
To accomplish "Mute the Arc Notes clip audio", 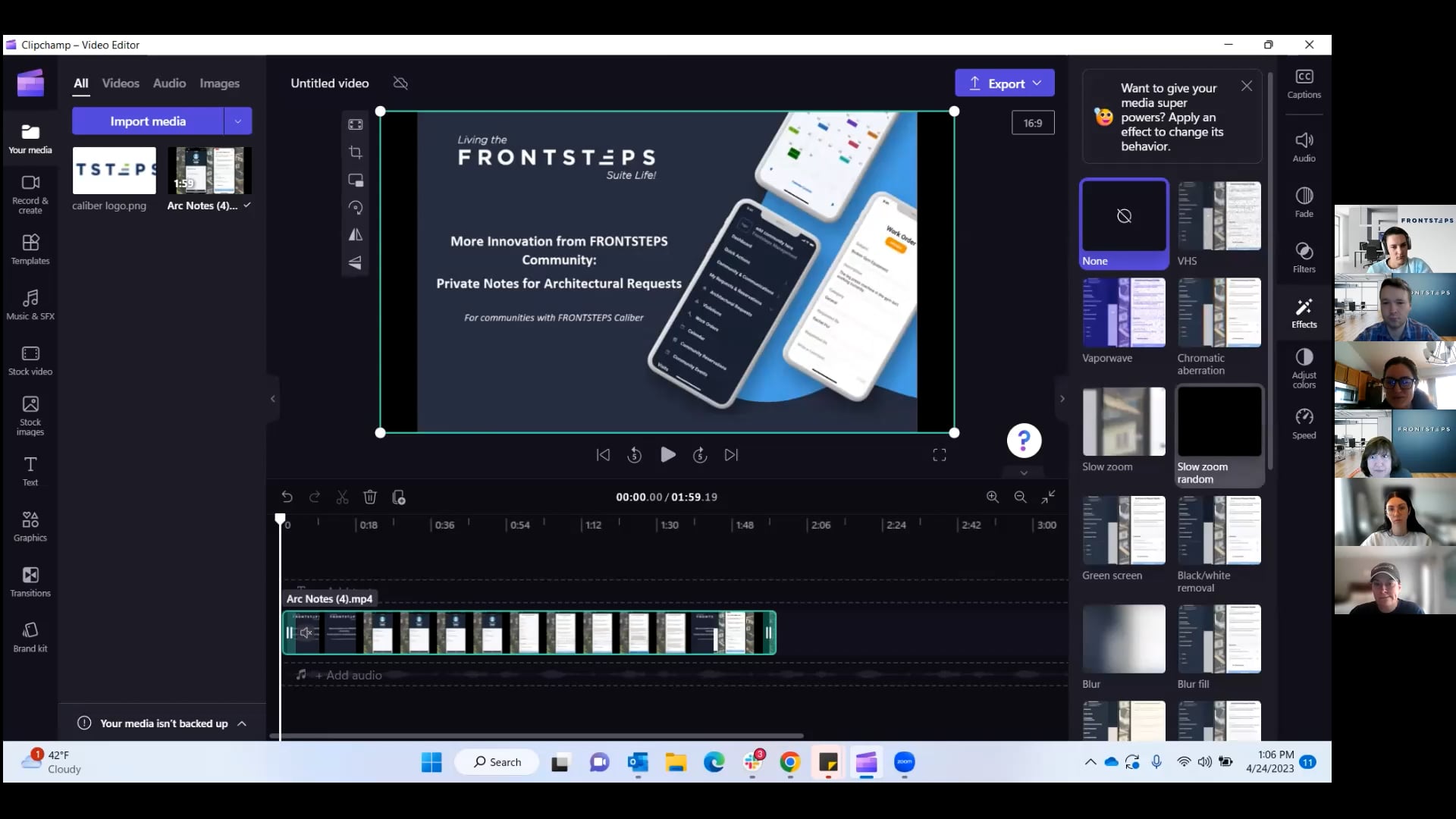I will click(x=306, y=632).
